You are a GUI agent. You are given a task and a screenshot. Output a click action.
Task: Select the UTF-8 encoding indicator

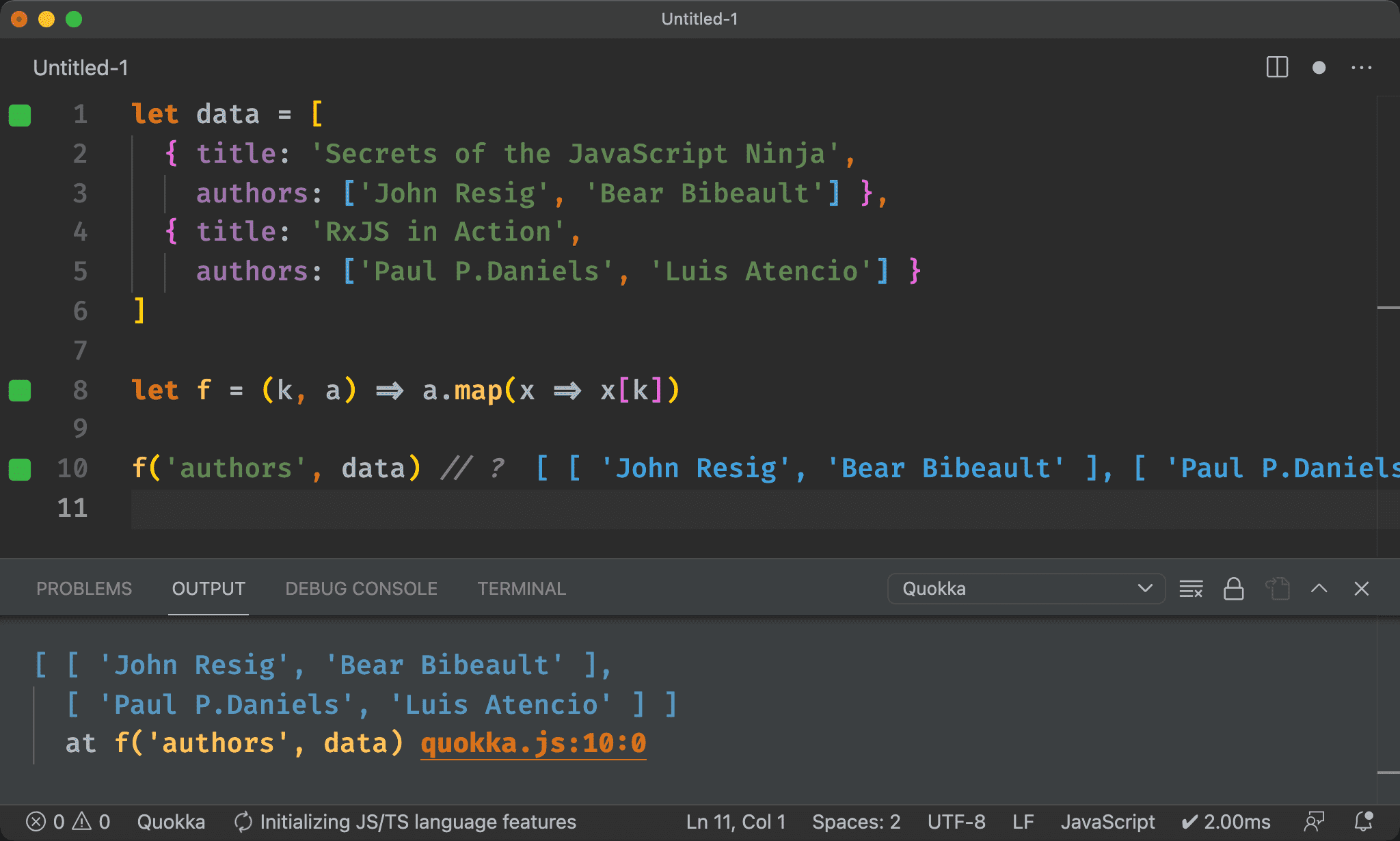click(956, 822)
